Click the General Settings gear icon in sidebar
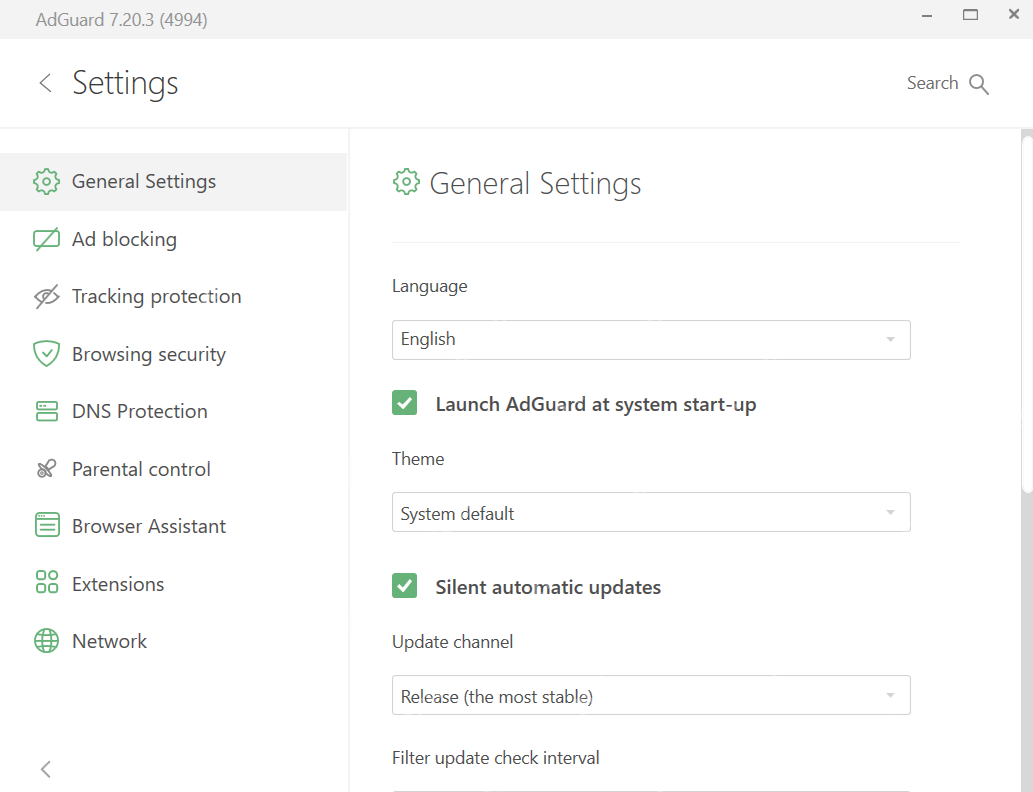Viewport: 1033px width, 792px height. click(x=46, y=181)
